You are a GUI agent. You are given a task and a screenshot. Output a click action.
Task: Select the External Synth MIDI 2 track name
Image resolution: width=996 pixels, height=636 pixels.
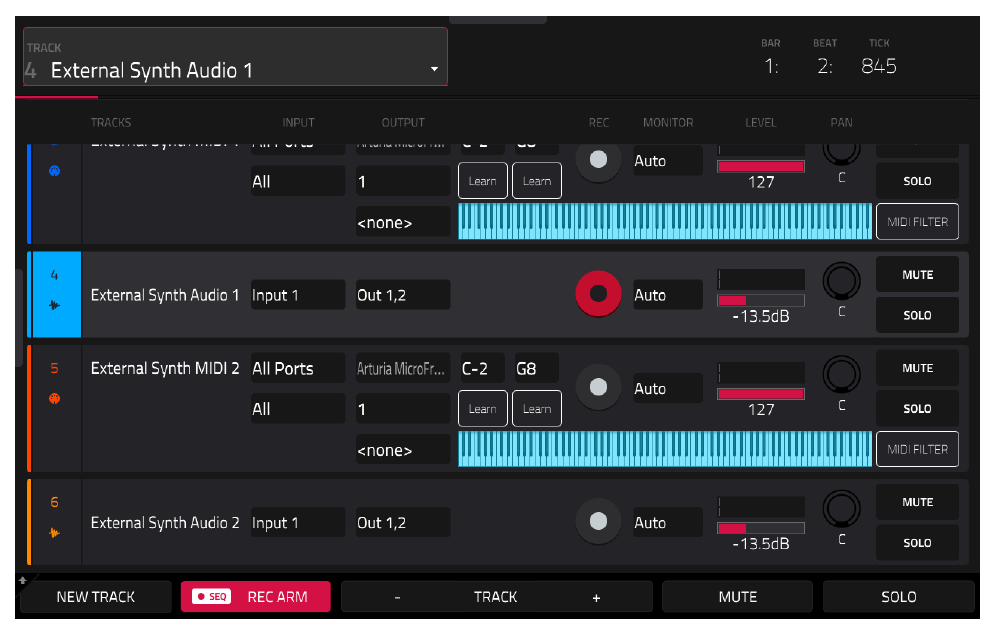point(165,369)
